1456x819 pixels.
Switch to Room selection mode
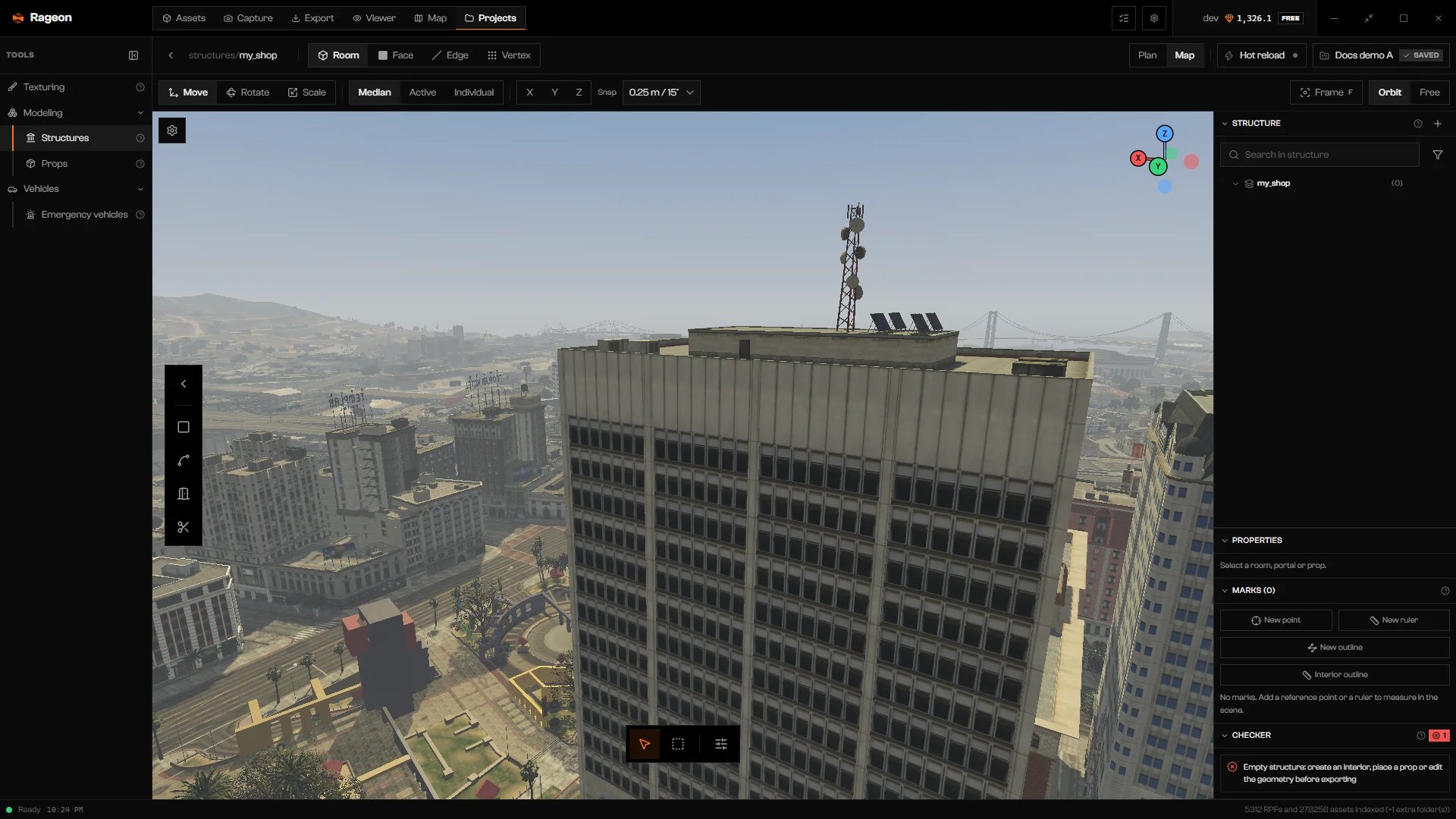coord(338,55)
